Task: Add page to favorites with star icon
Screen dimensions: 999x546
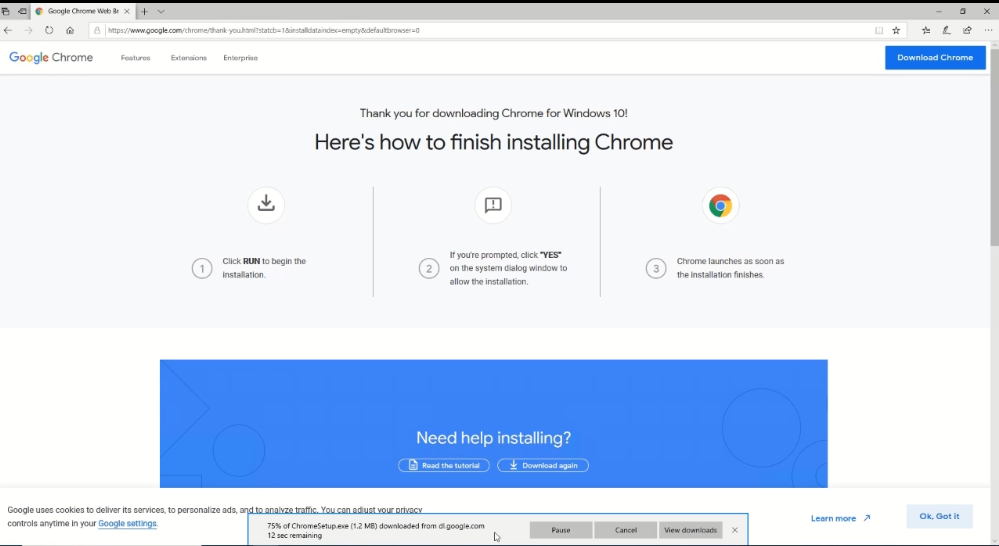Action: pos(896,30)
